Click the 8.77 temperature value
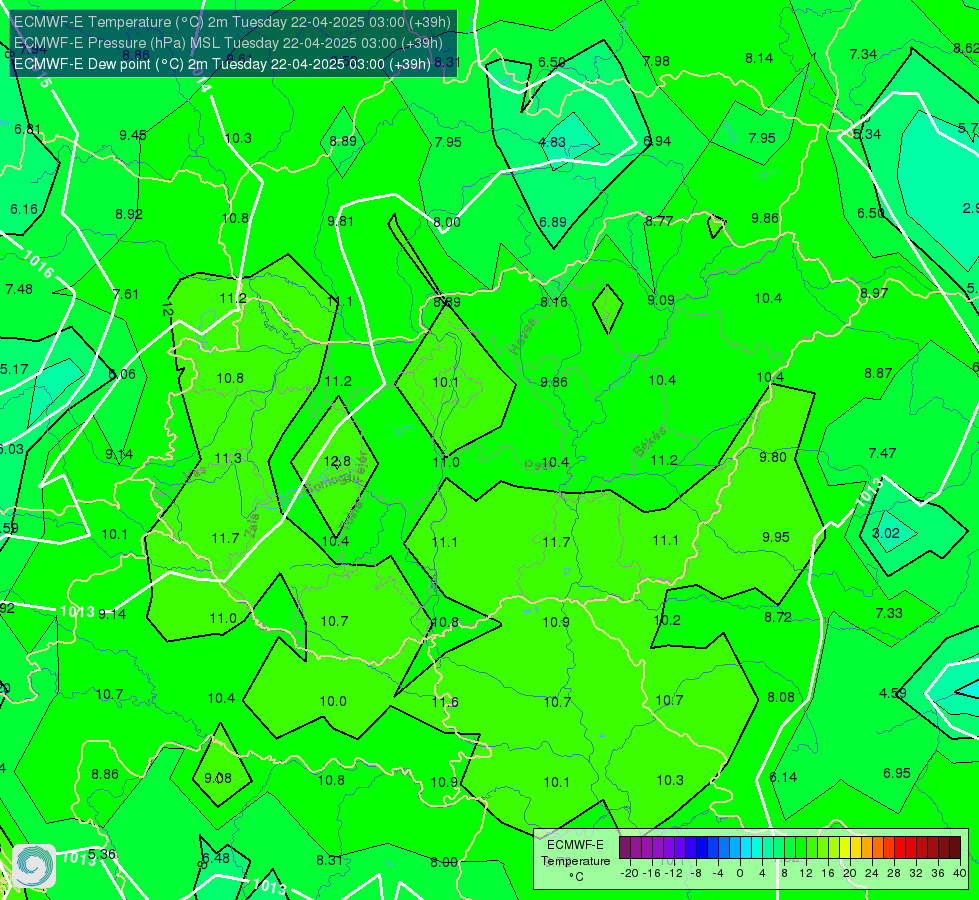 [659, 221]
